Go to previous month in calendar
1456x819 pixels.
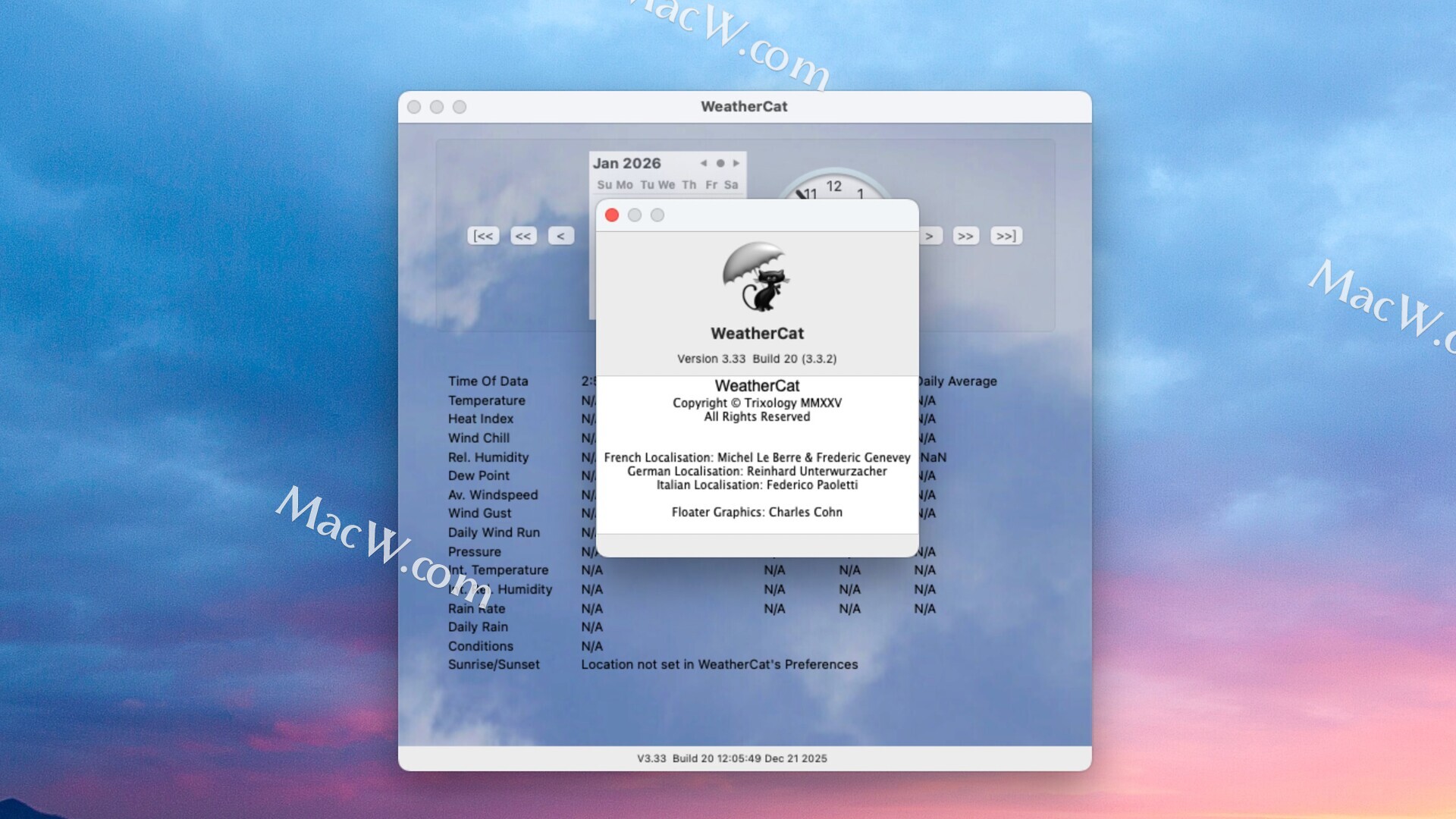pyautogui.click(x=704, y=163)
